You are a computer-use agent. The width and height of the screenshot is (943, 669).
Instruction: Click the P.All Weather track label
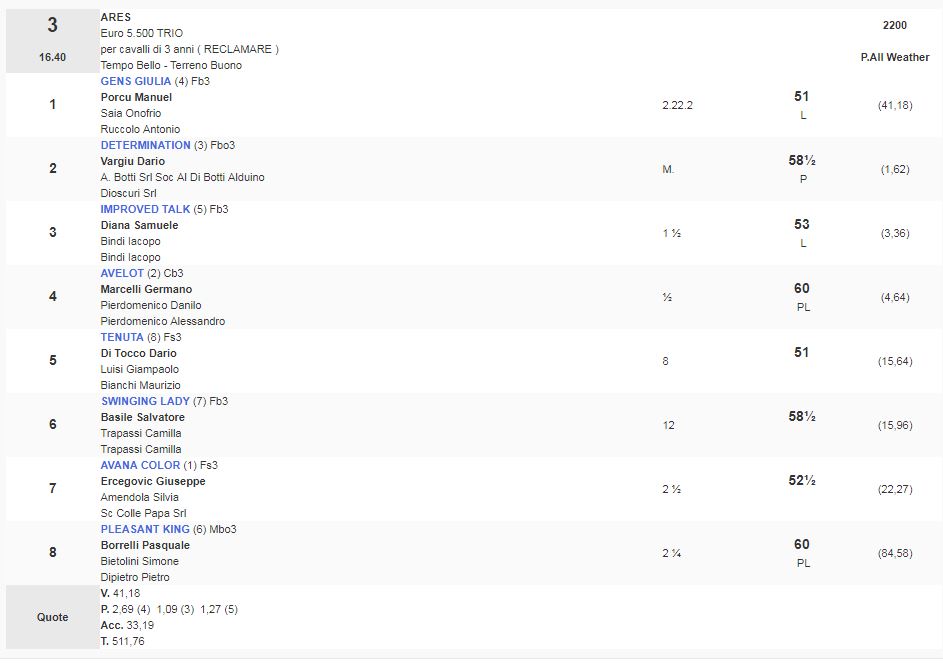(x=895, y=57)
